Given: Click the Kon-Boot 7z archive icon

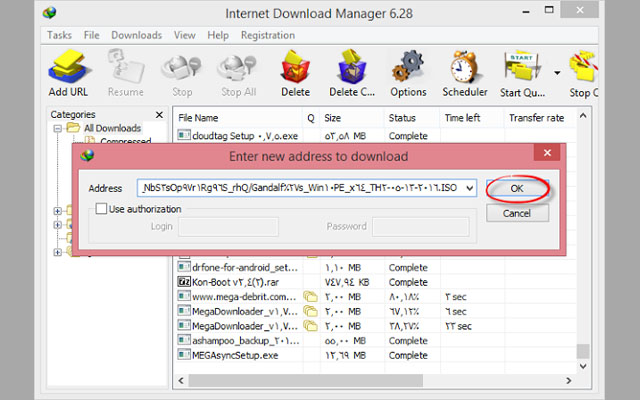Looking at the screenshot, I should [x=184, y=282].
